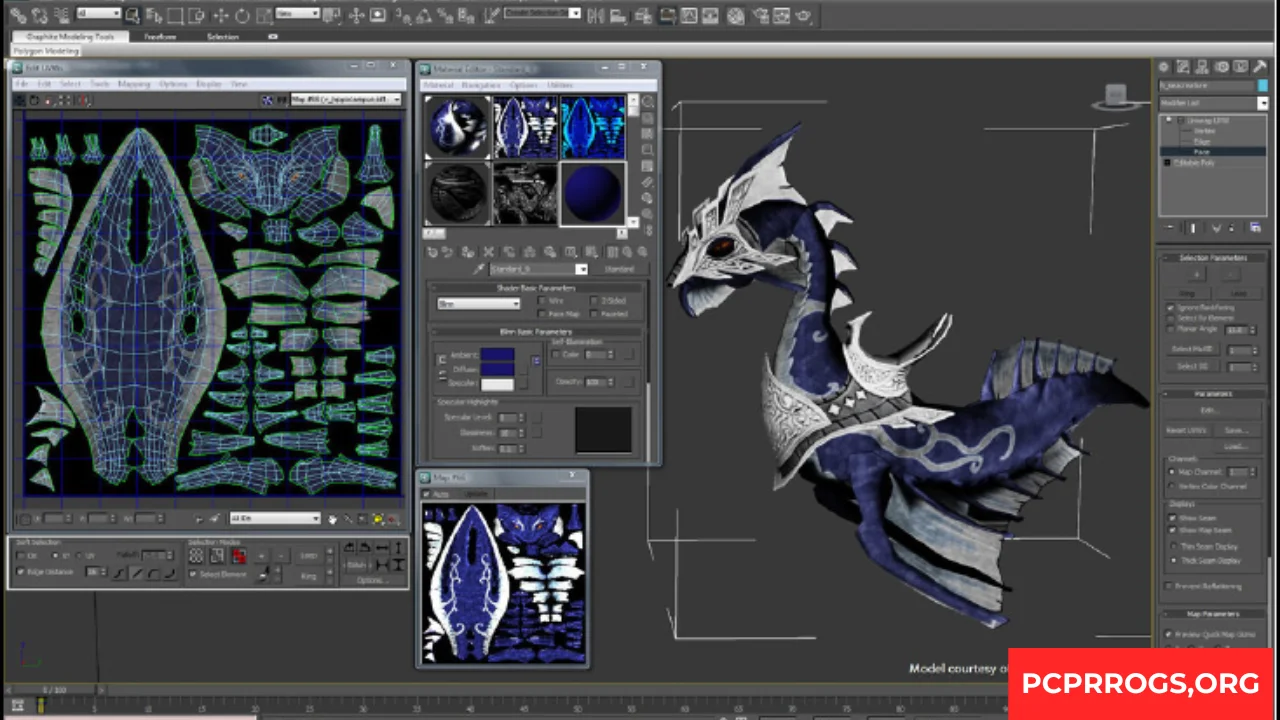Toggle Ignore Backfacing checkbox
The height and width of the screenshot is (720, 1280).
(1170, 307)
